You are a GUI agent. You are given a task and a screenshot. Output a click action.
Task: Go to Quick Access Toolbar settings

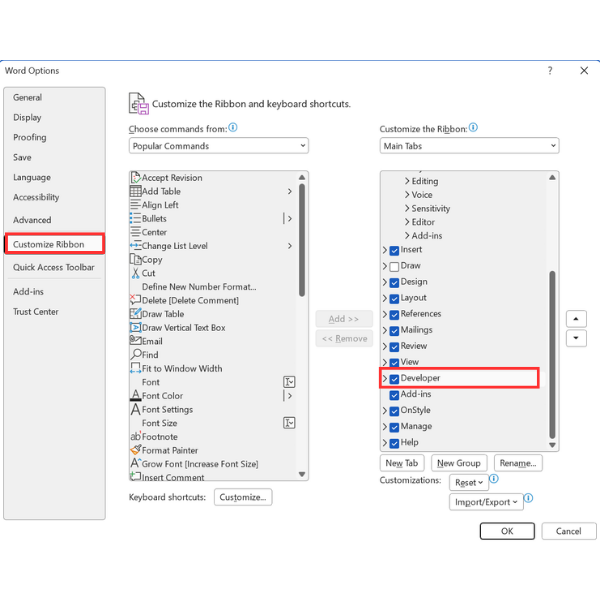(54, 267)
